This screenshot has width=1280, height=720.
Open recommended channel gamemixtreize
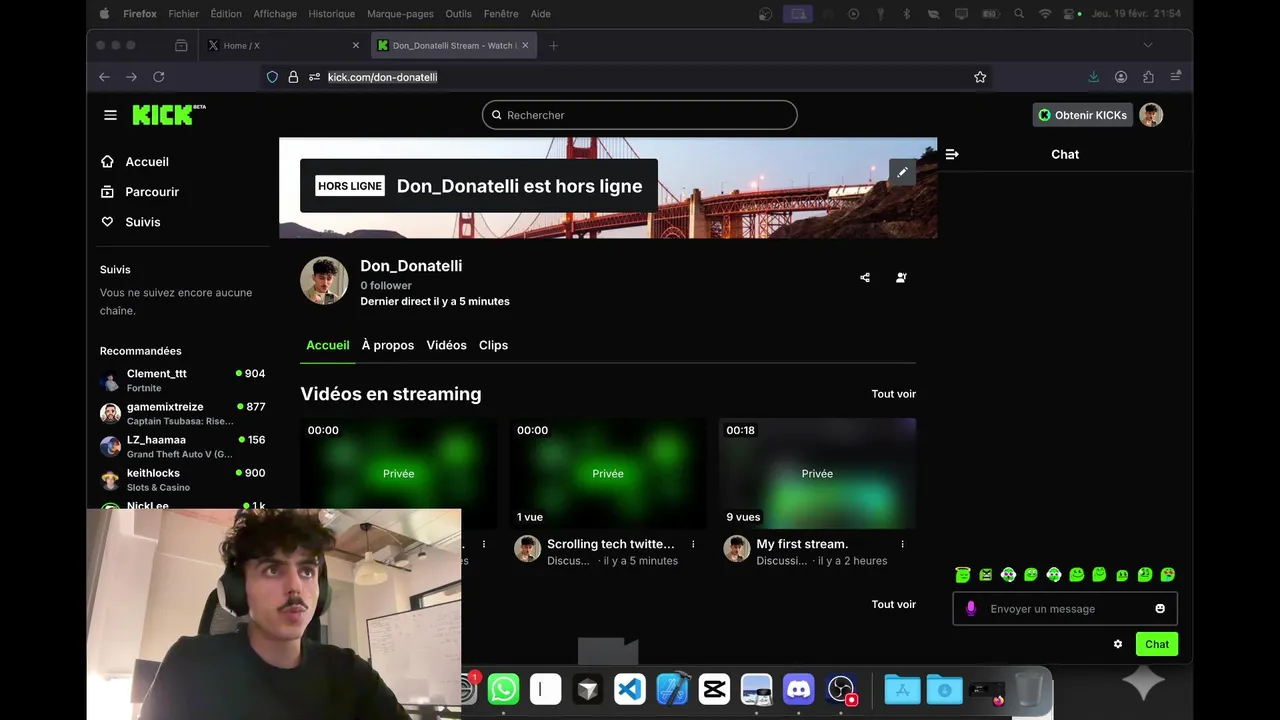point(183,413)
